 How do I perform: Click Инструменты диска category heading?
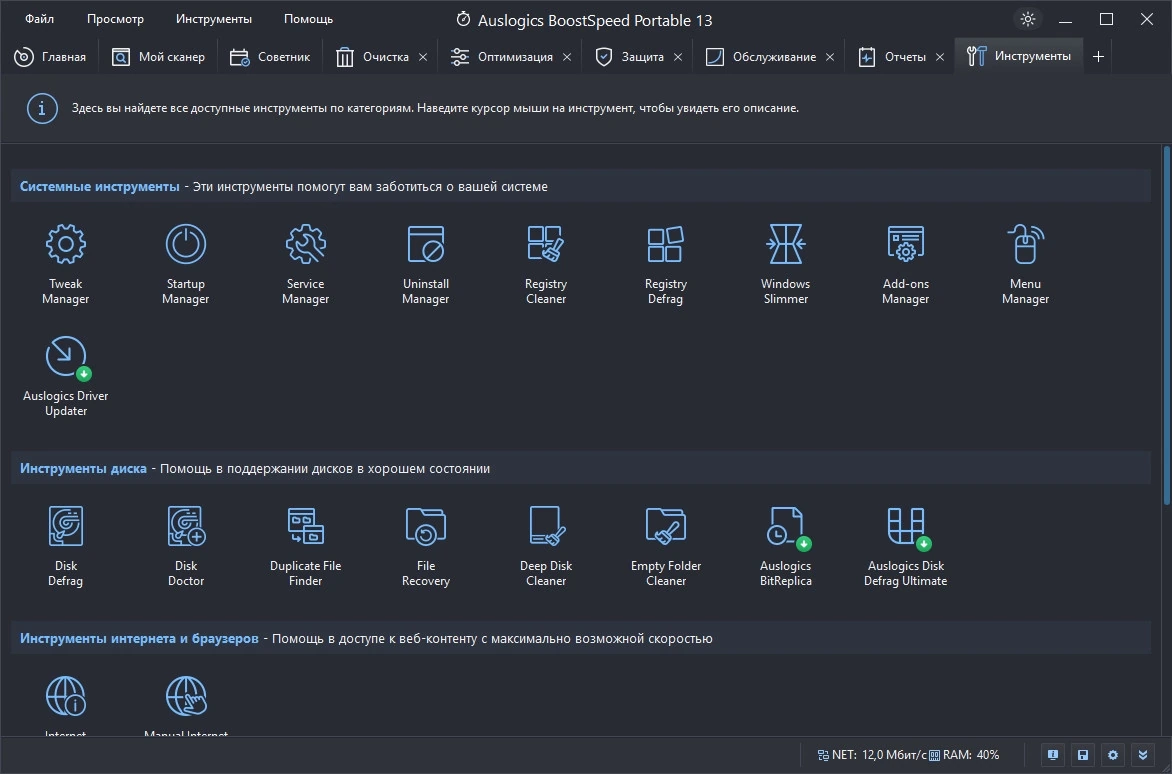point(83,469)
